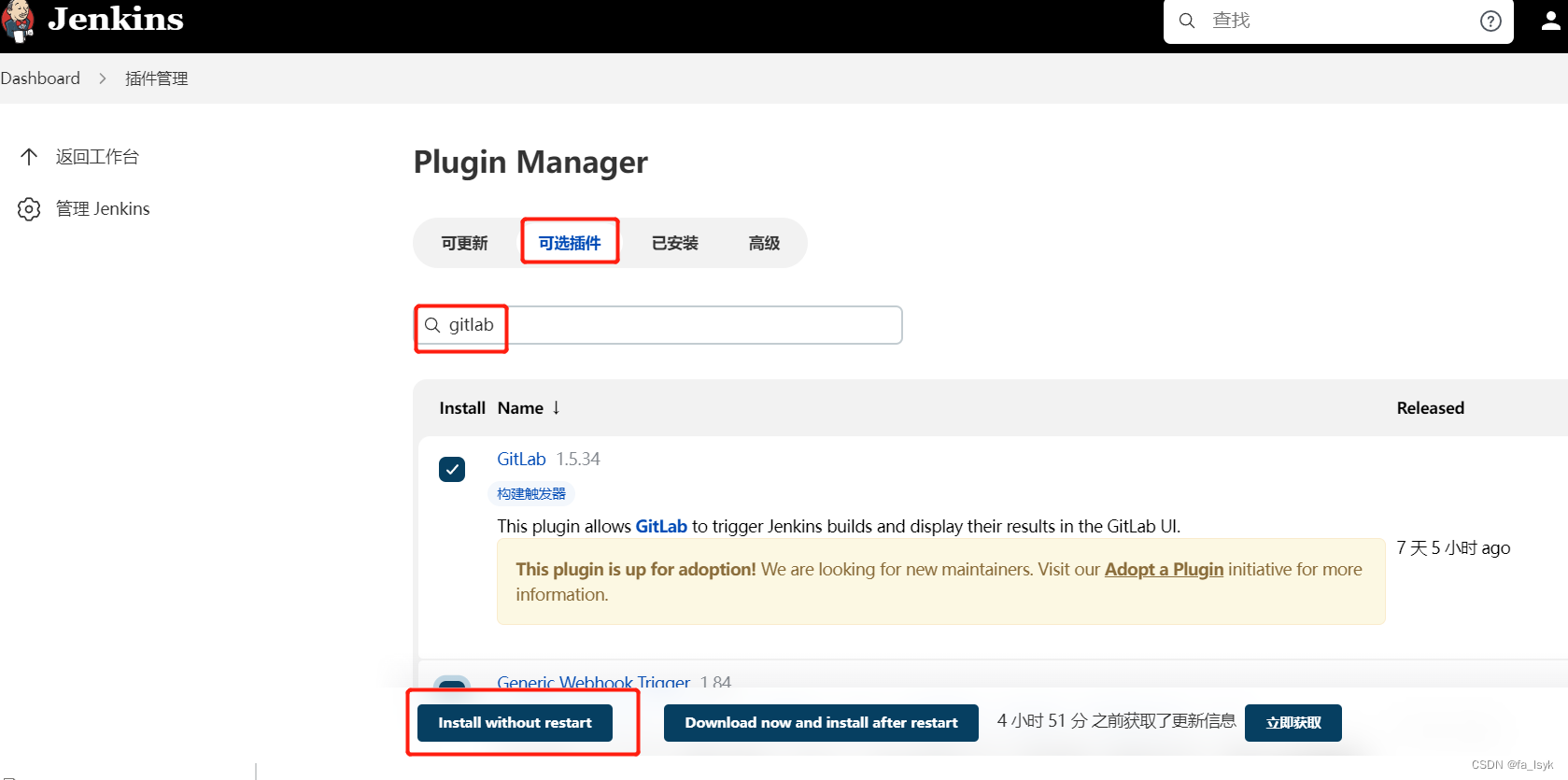The height and width of the screenshot is (780, 1568).
Task: Click the Released column header
Action: pos(1431,408)
